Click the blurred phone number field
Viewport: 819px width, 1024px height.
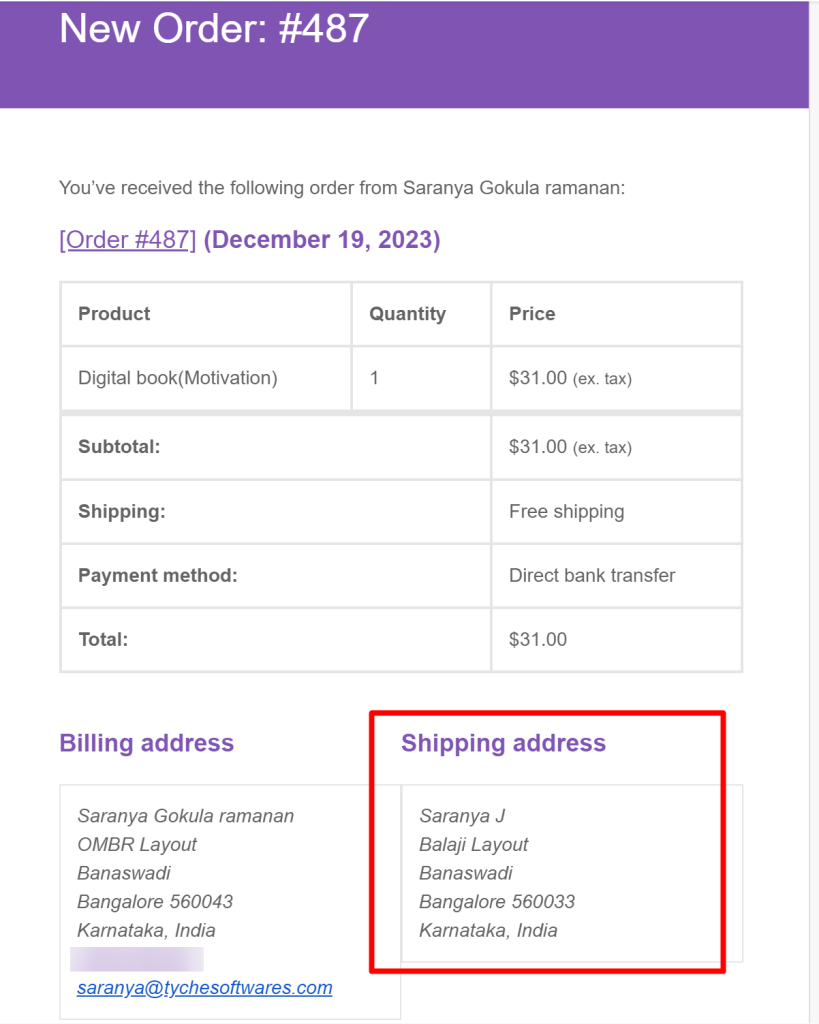coord(137,959)
